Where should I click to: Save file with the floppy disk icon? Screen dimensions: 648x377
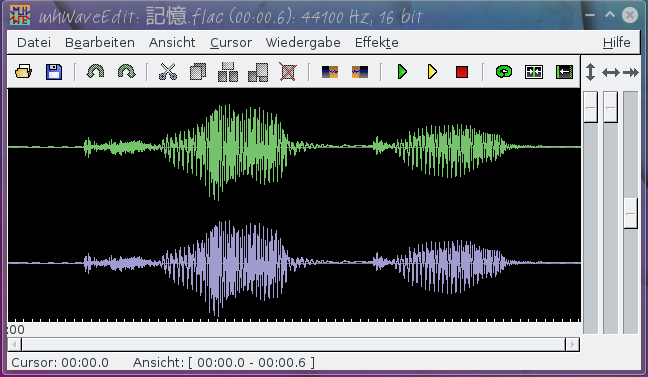pos(54,72)
